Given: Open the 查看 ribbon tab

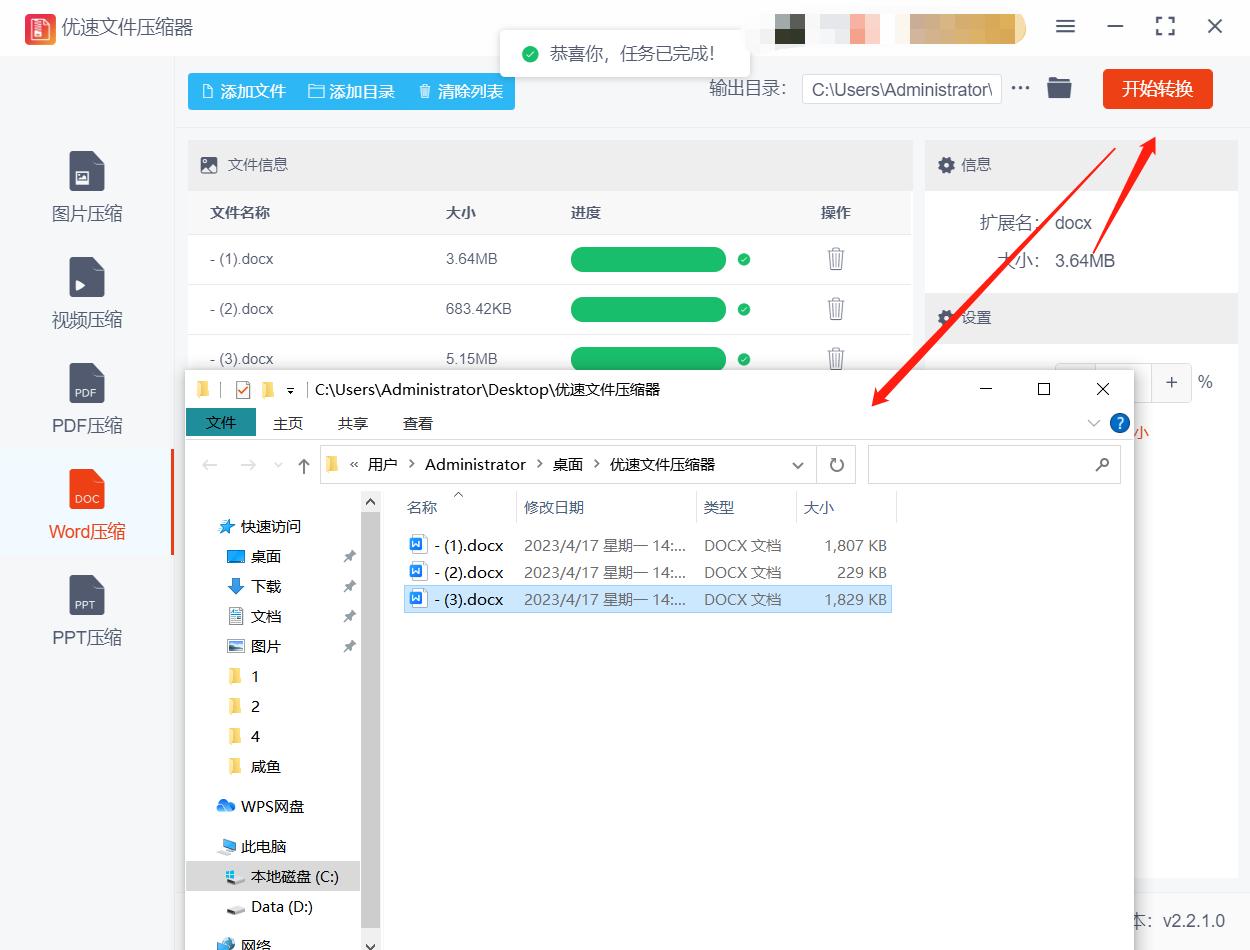Looking at the screenshot, I should (x=417, y=423).
